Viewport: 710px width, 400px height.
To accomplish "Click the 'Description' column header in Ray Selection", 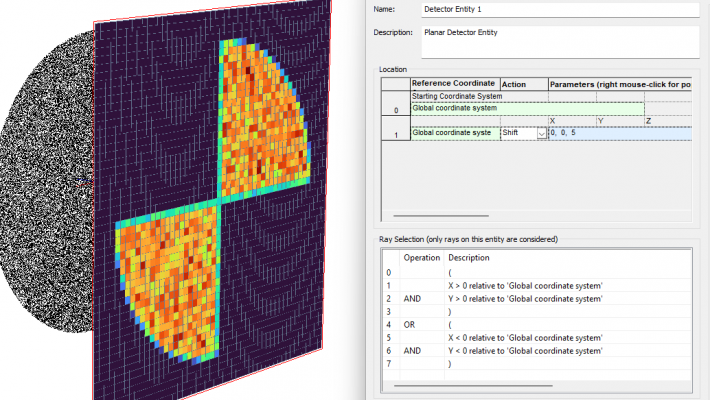I will (469, 258).
